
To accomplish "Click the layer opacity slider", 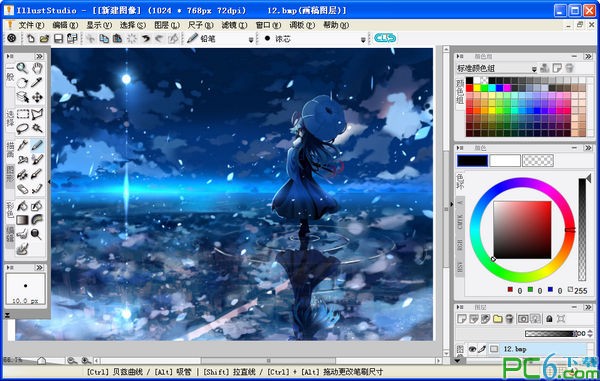I will pos(550,334).
